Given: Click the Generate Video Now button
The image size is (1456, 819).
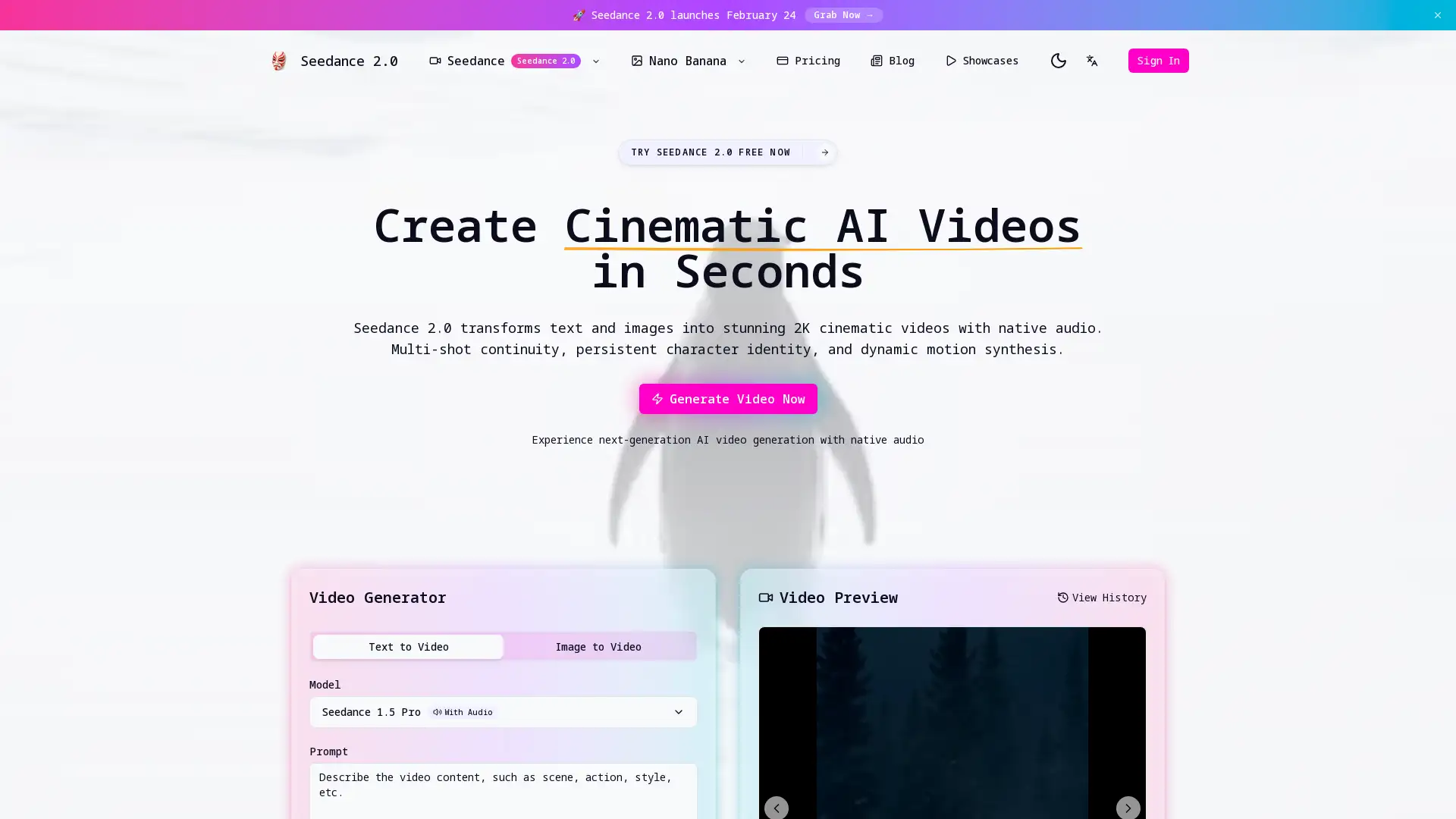Looking at the screenshot, I should (727, 399).
